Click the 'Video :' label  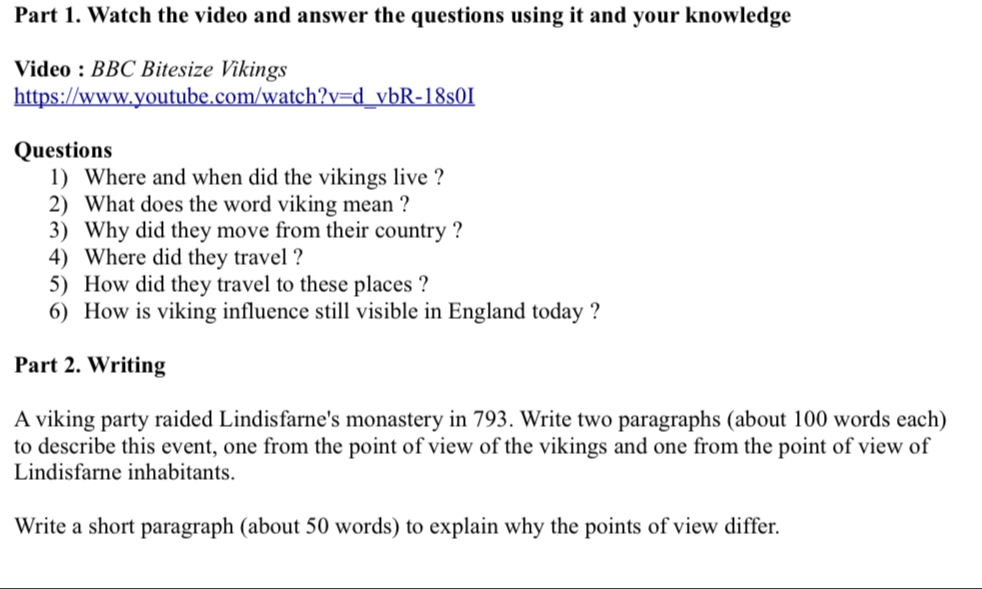click(x=48, y=70)
